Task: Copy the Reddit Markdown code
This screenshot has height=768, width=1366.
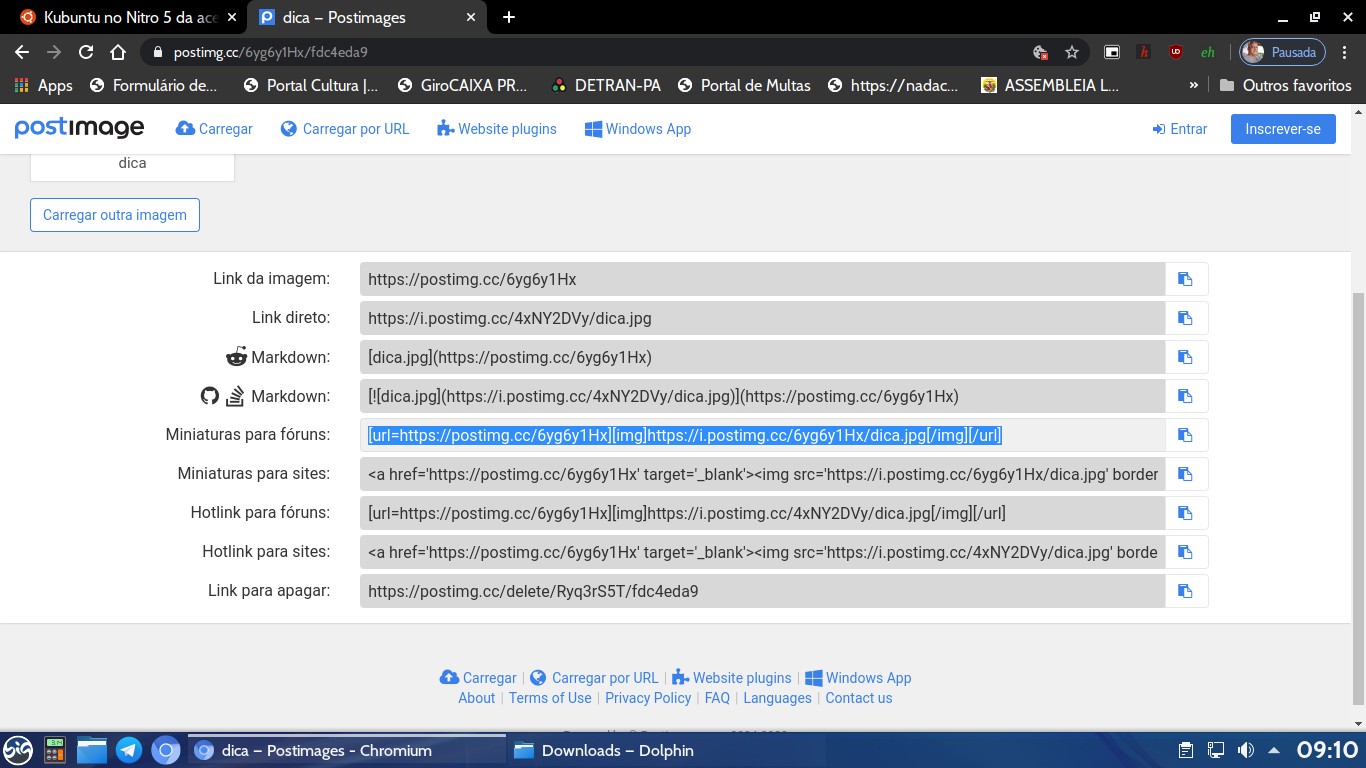Action: pyautogui.click(x=1186, y=357)
